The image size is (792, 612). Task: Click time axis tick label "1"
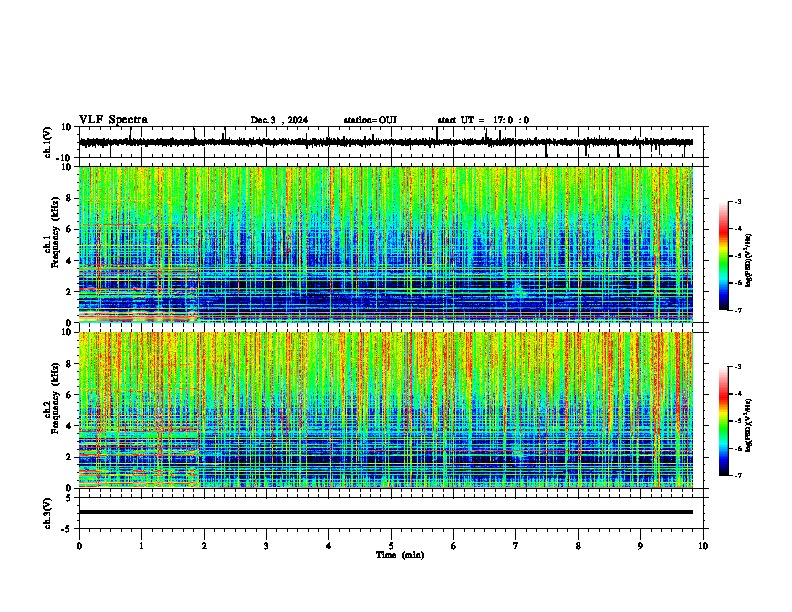pos(141,546)
